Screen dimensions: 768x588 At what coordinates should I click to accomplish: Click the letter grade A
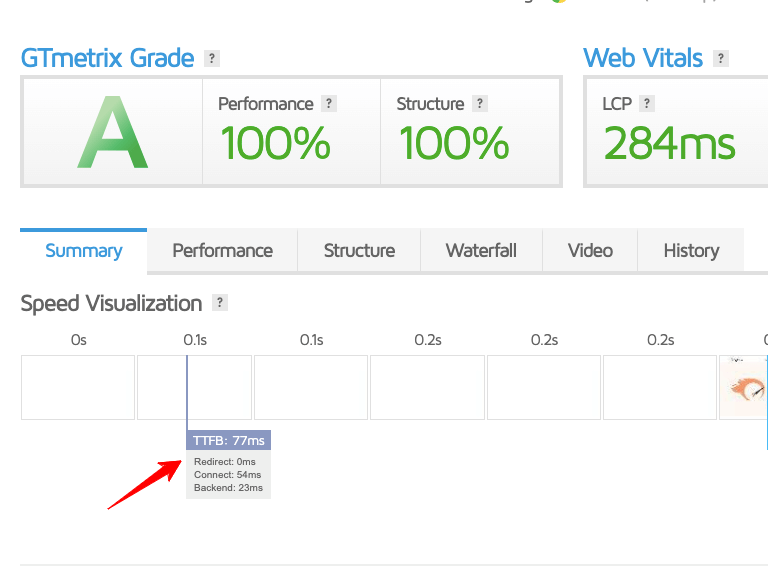coord(113,132)
